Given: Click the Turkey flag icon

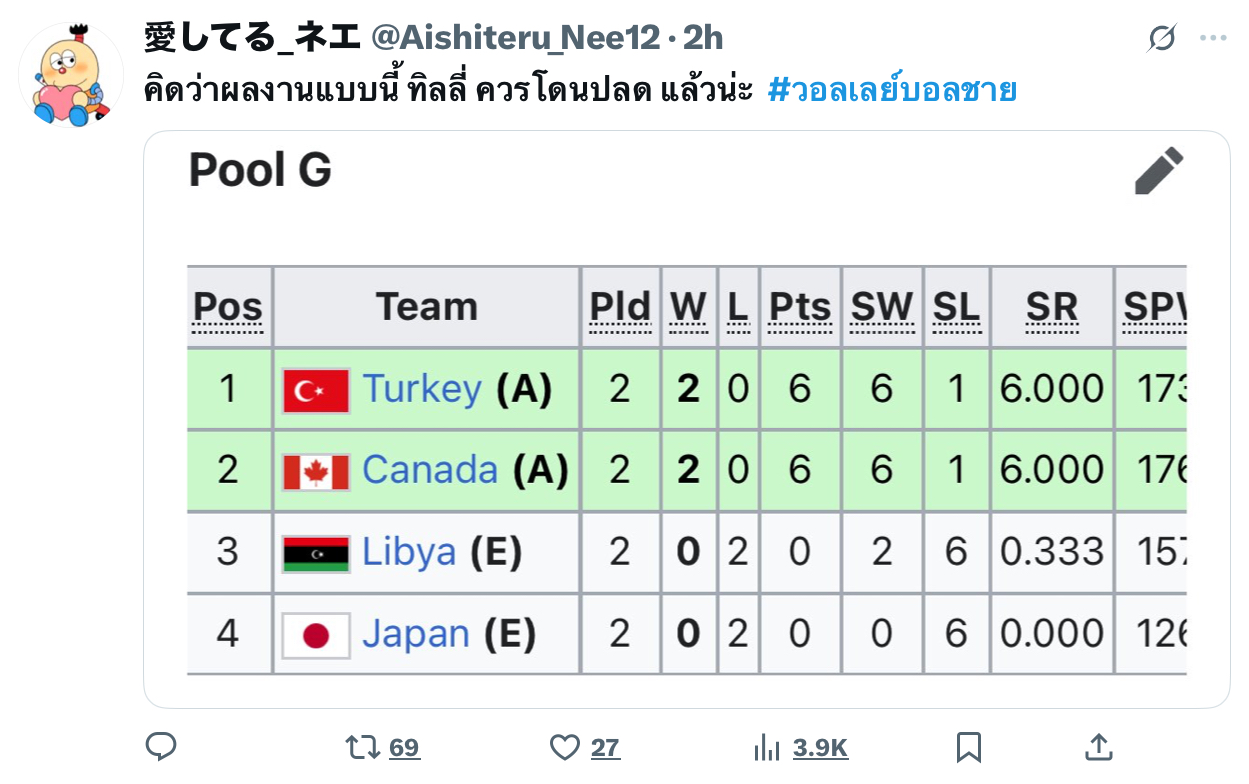Looking at the screenshot, I should point(316,390).
